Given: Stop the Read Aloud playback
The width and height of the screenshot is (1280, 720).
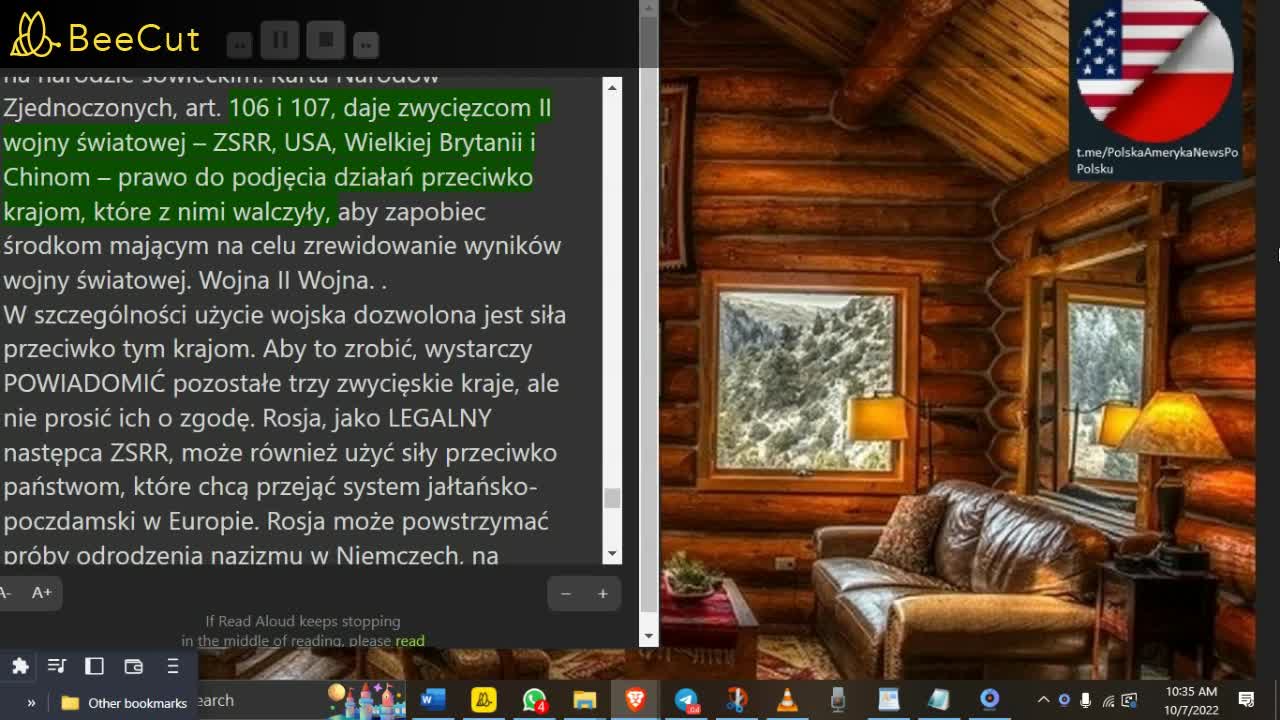Looking at the screenshot, I should (326, 41).
